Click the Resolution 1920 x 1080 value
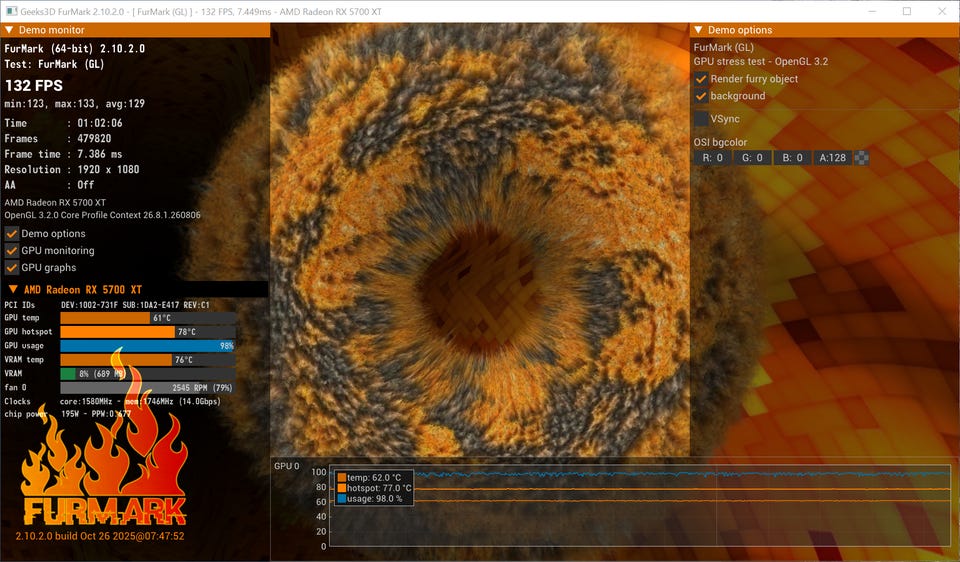The height and width of the screenshot is (562, 960). click(108, 170)
